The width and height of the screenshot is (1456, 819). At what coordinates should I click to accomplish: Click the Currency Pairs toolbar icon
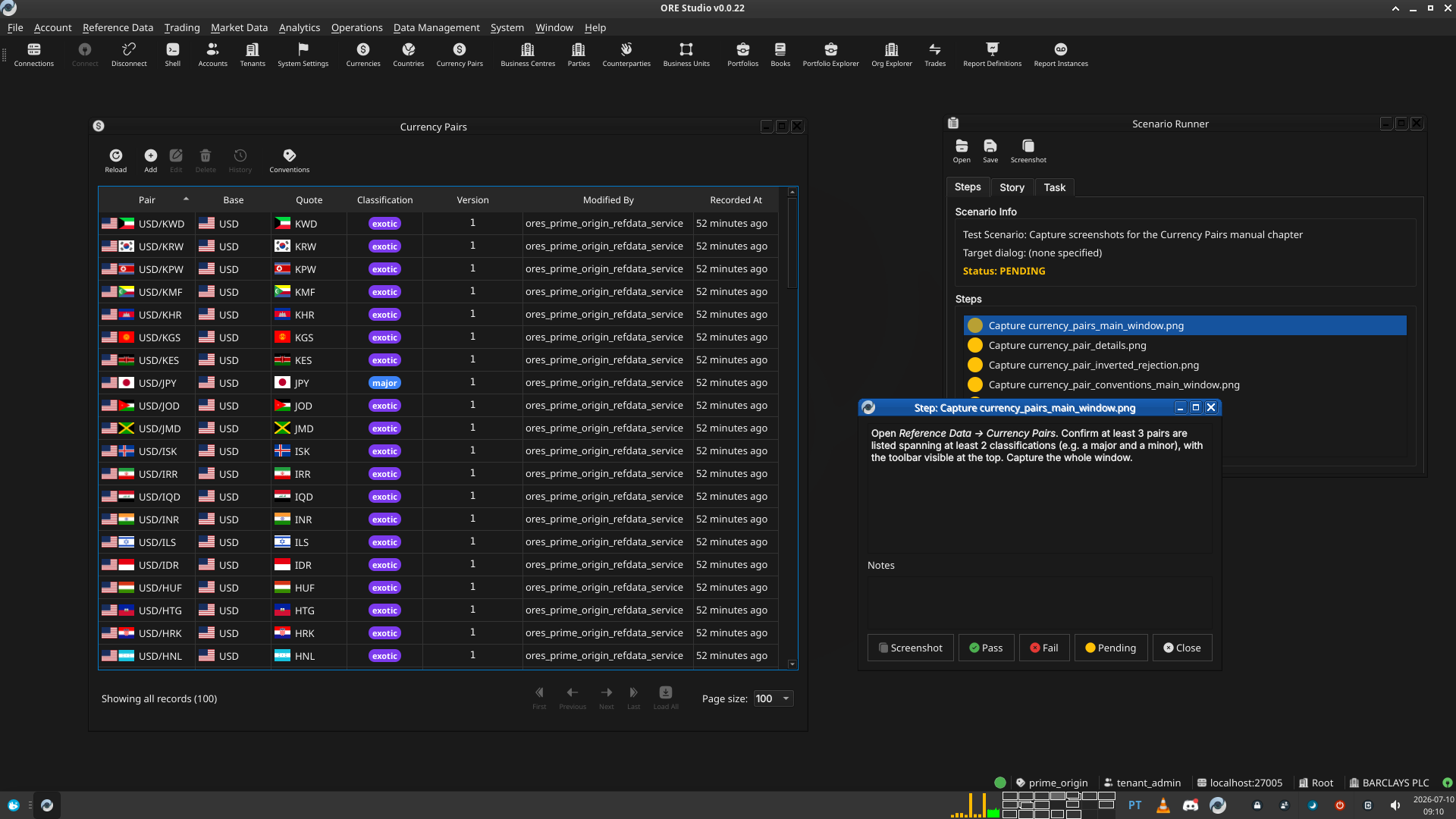460,55
